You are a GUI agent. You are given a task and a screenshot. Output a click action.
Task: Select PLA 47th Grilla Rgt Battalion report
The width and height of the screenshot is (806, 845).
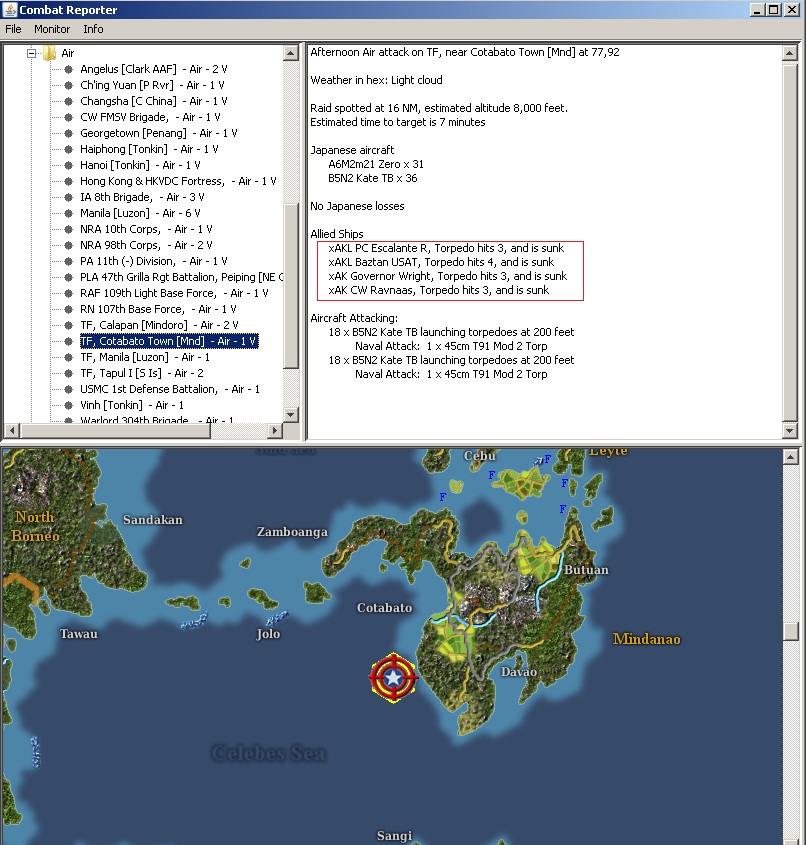point(182,277)
